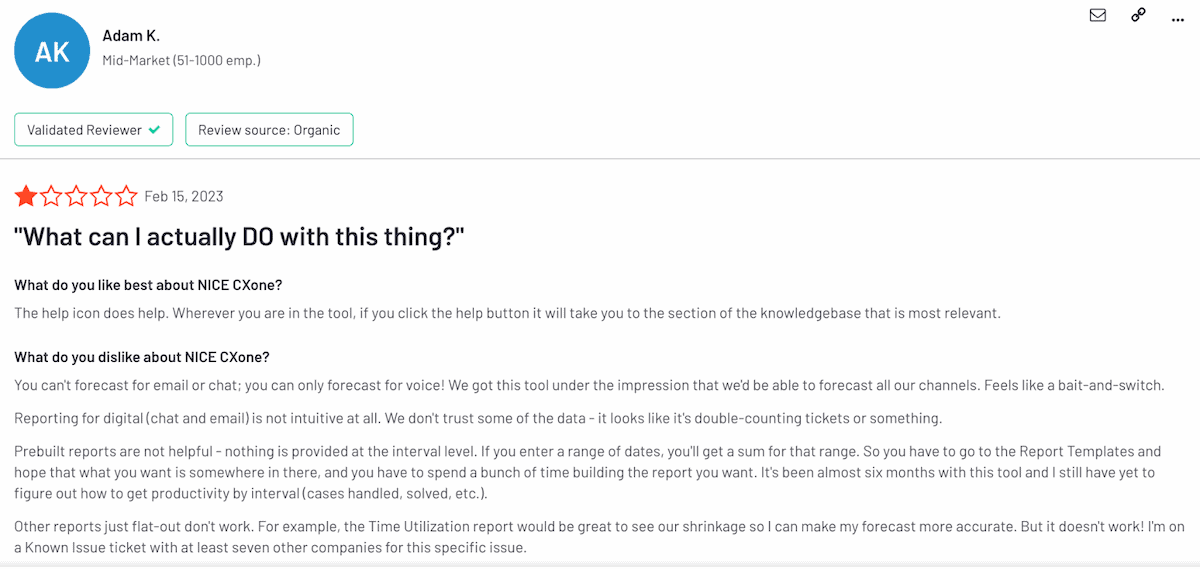Click the AK avatar circle

point(52,50)
